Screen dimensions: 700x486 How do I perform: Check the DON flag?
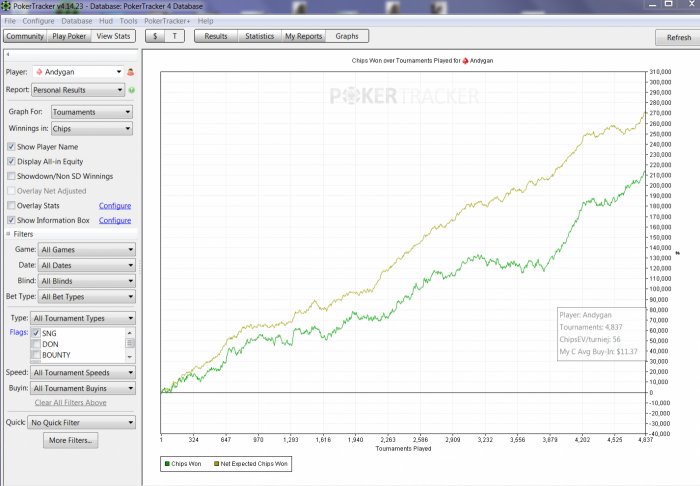pyautogui.click(x=36, y=344)
